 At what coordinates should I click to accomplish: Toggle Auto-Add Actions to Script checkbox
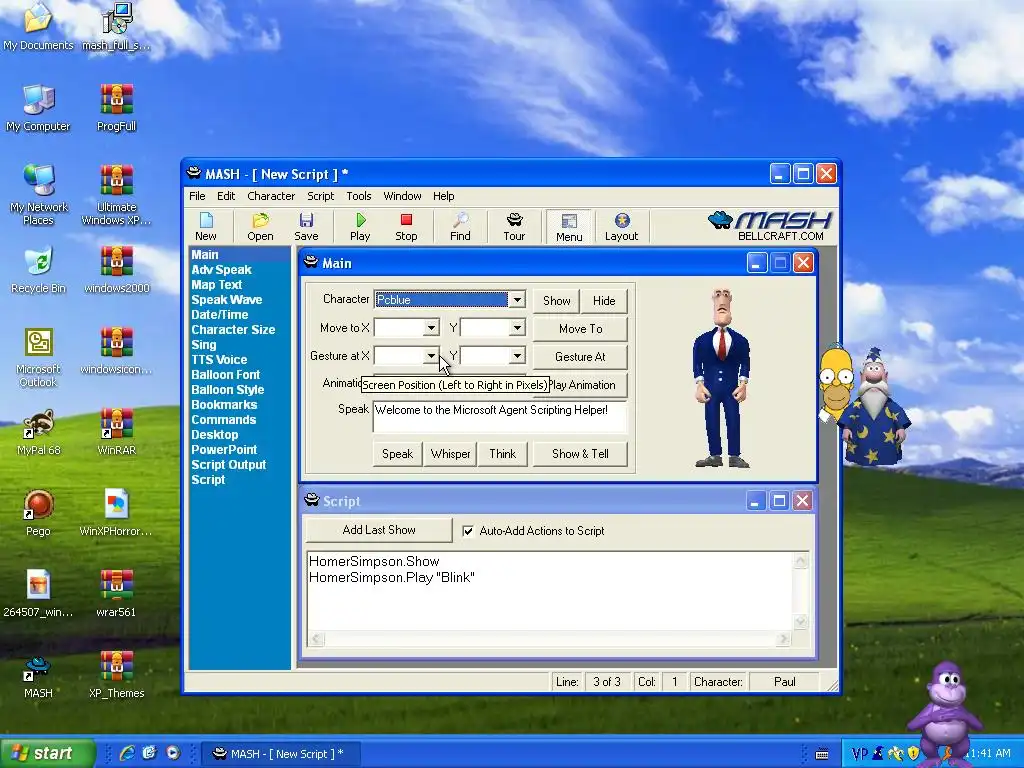pyautogui.click(x=468, y=531)
